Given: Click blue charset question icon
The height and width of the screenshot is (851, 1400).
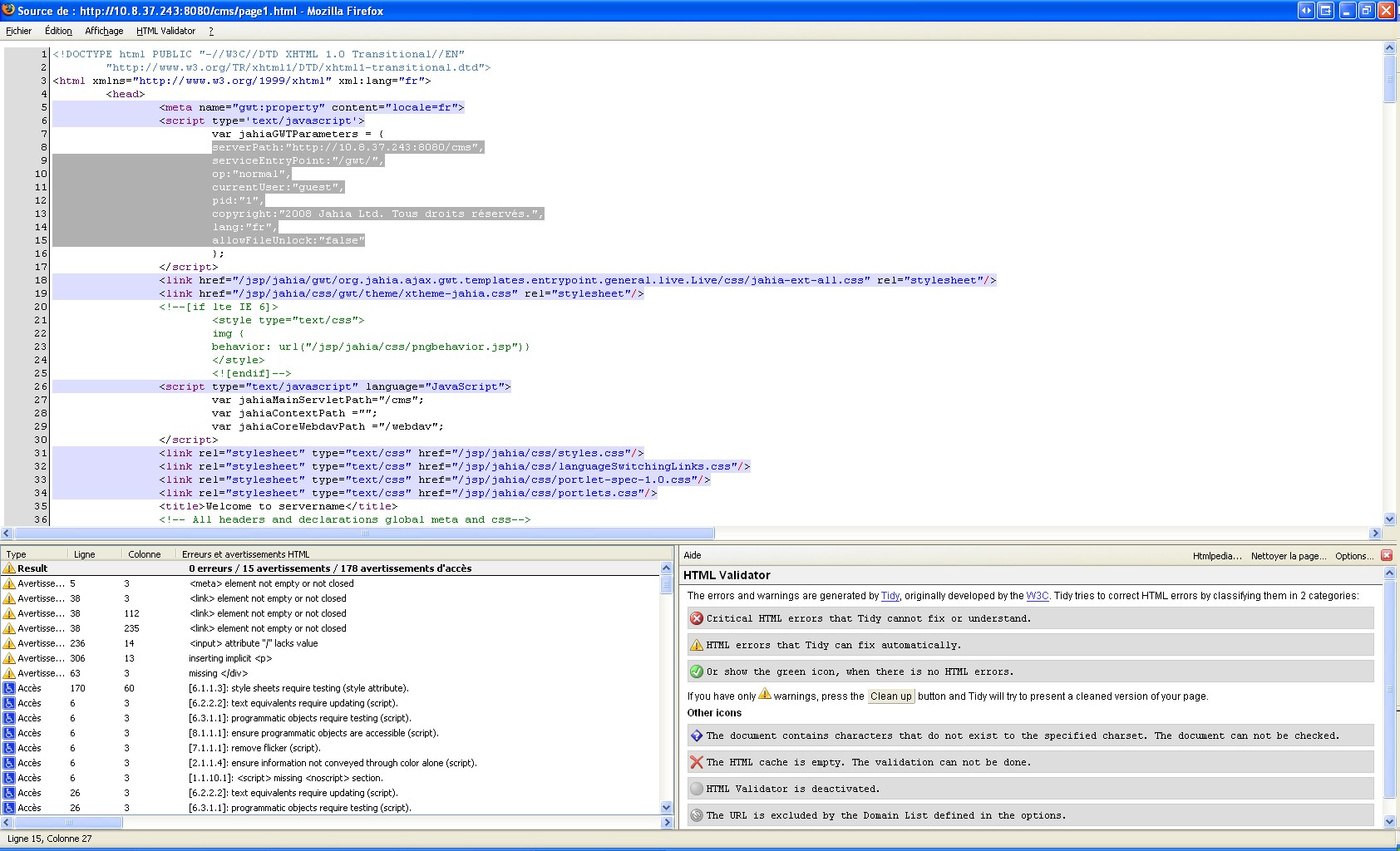Looking at the screenshot, I should [697, 735].
